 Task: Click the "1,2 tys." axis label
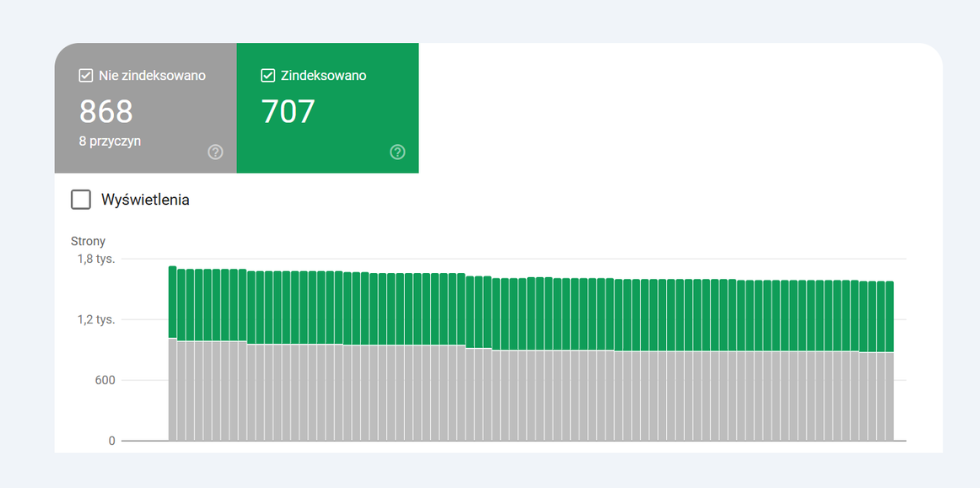(x=96, y=320)
